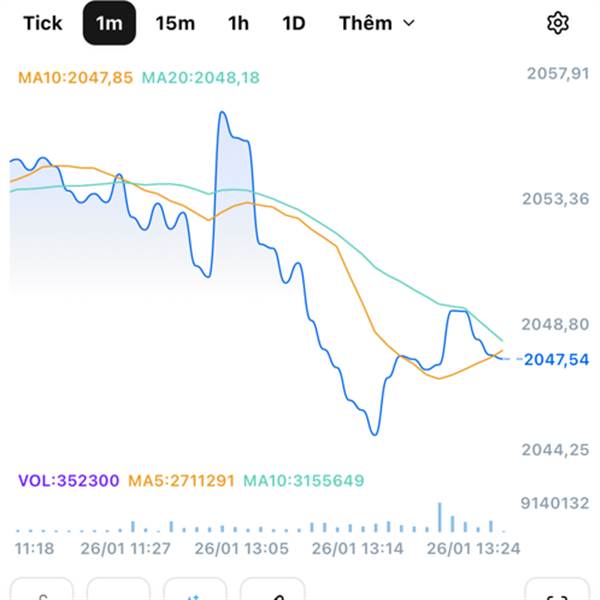Image resolution: width=600 pixels, height=600 pixels.
Task: Select the MA10:3155649 volume indicator label
Action: coord(304,481)
